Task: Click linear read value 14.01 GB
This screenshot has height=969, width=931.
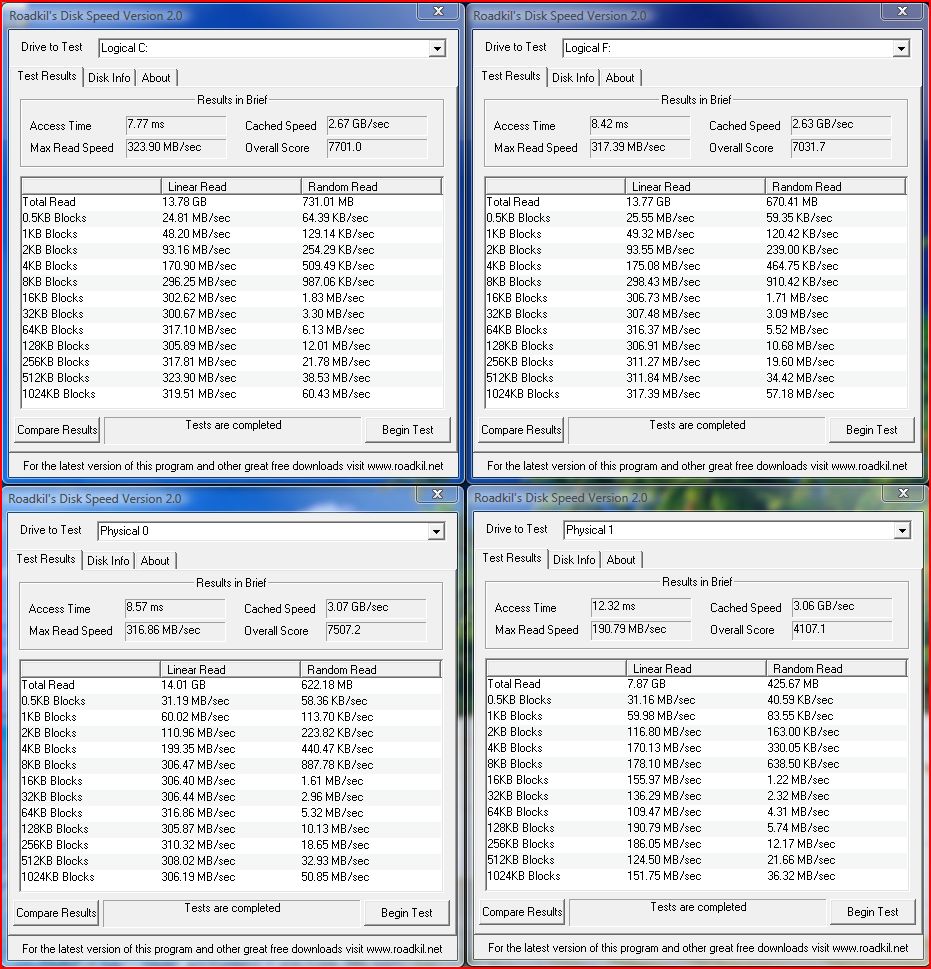Action: click(183, 685)
